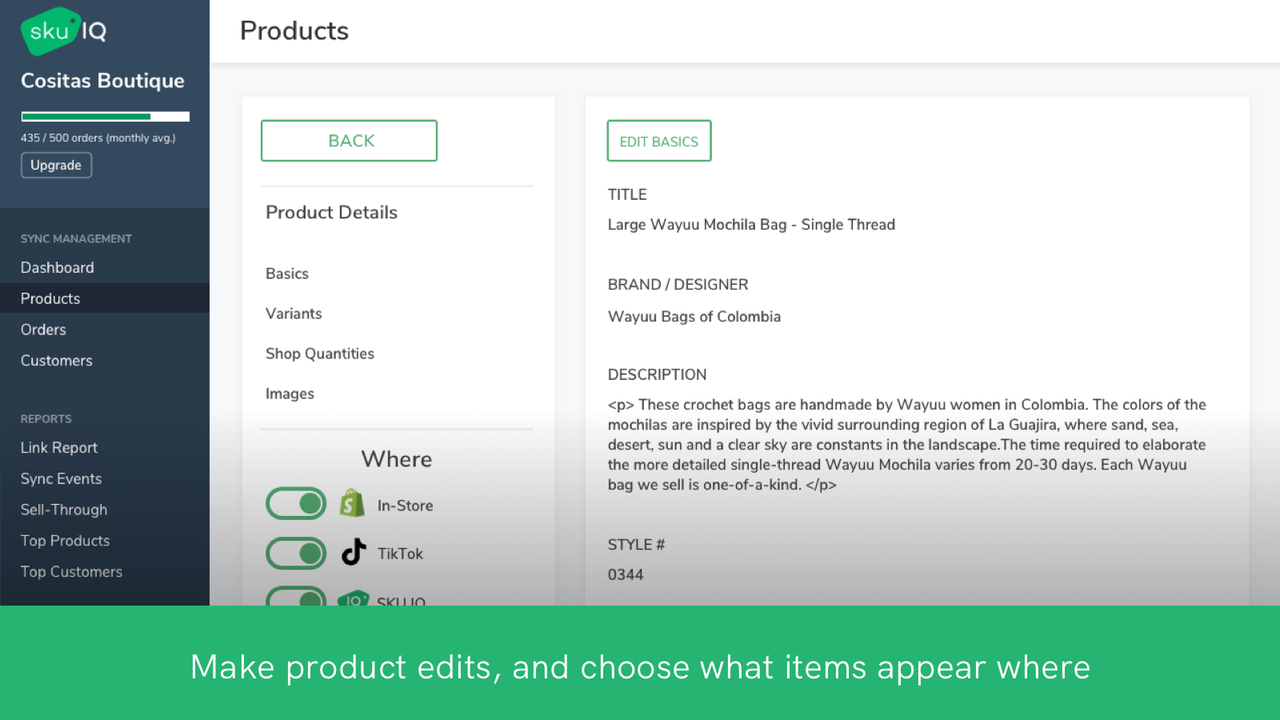Open the Images section
This screenshot has width=1280, height=720.
click(x=290, y=393)
